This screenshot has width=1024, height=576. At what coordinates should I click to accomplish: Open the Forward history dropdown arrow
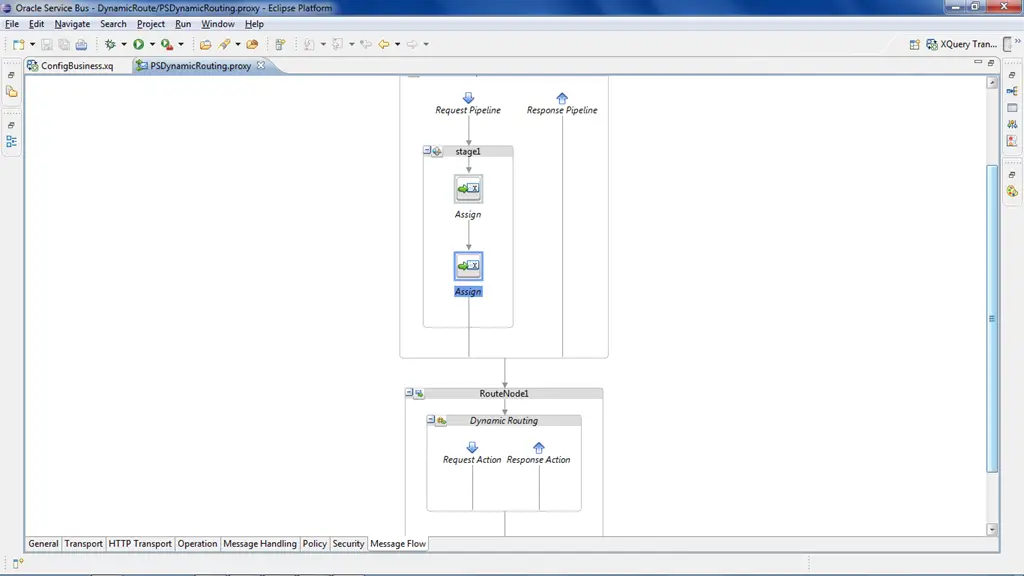pyautogui.click(x=426, y=44)
